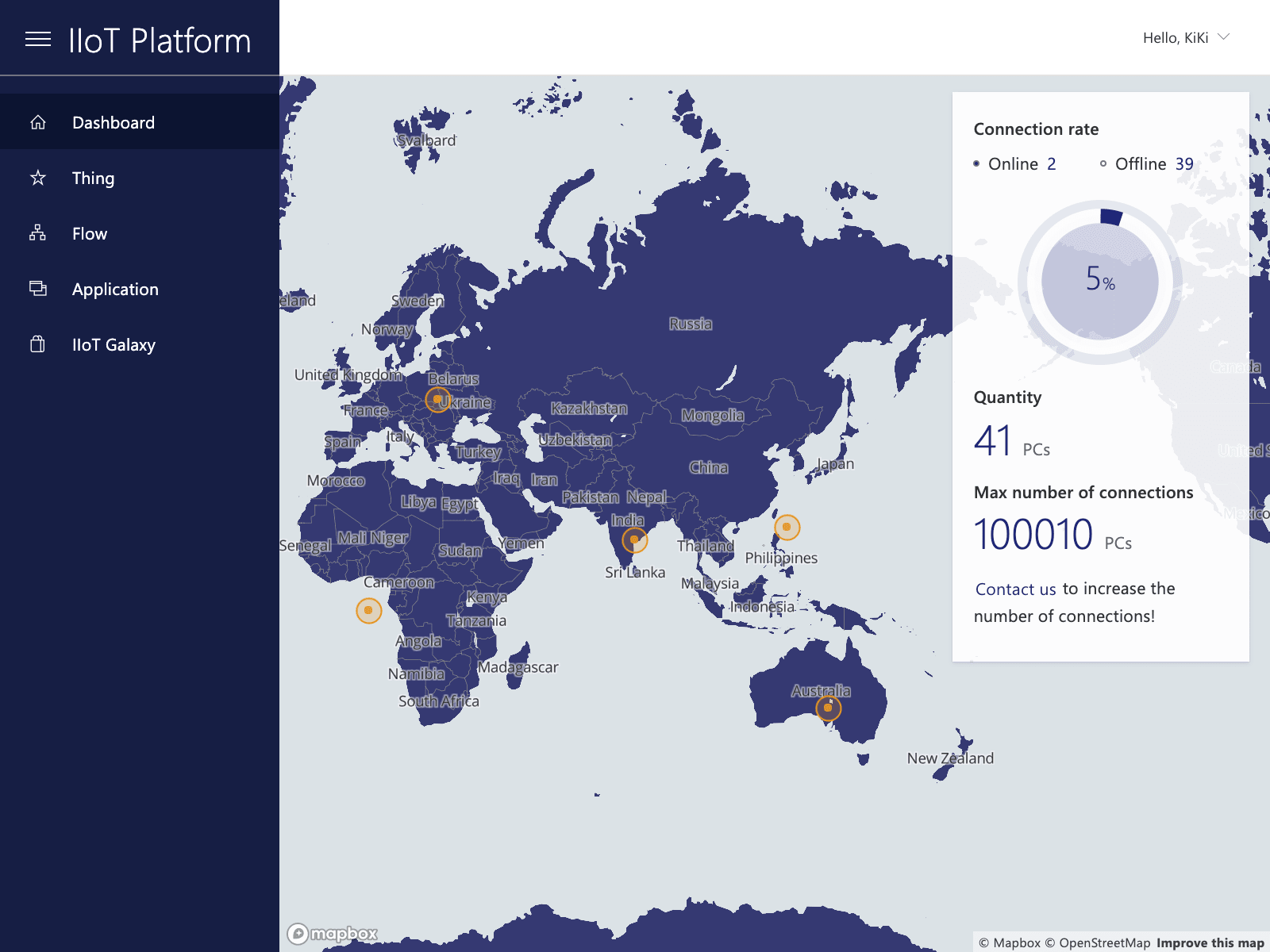1270x952 pixels.
Task: Go to the IIoT Galaxy page
Action: pyautogui.click(x=114, y=344)
